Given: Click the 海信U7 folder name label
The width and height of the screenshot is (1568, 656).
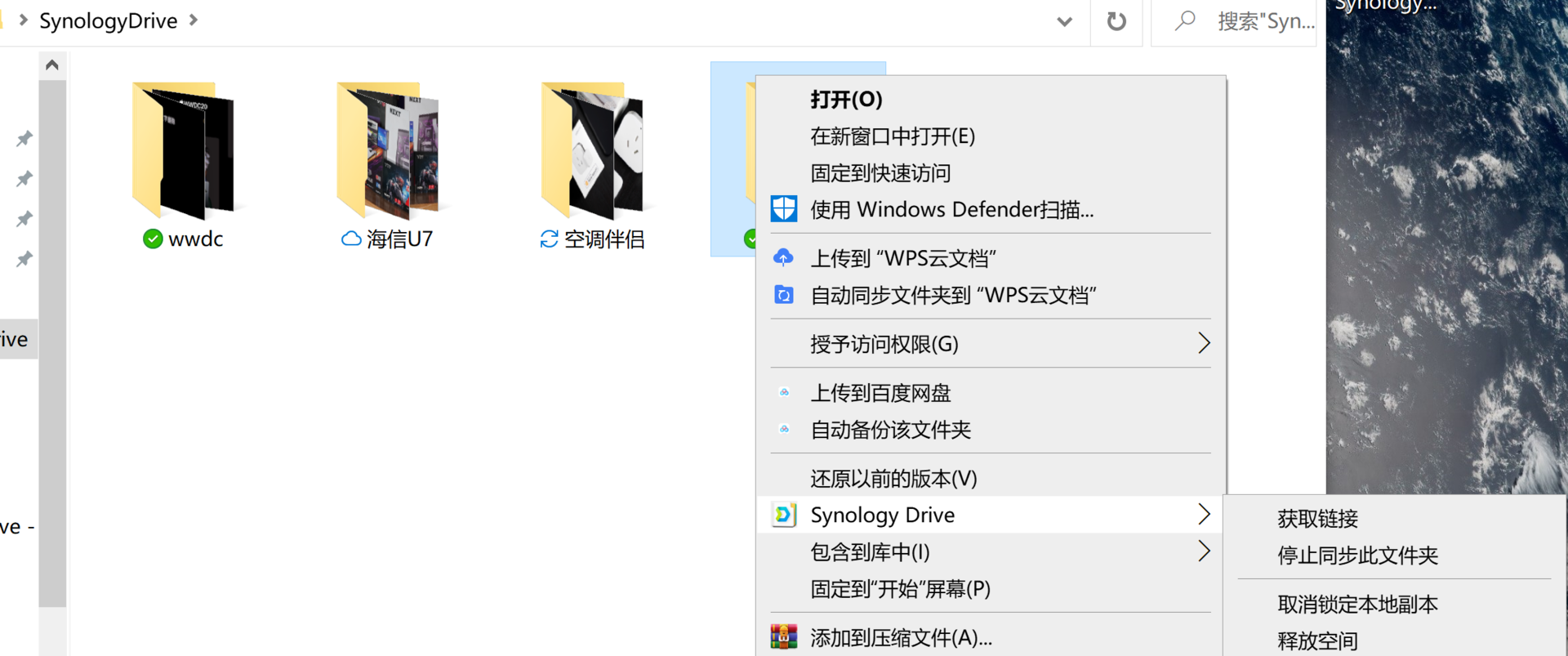Looking at the screenshot, I should click(x=400, y=239).
